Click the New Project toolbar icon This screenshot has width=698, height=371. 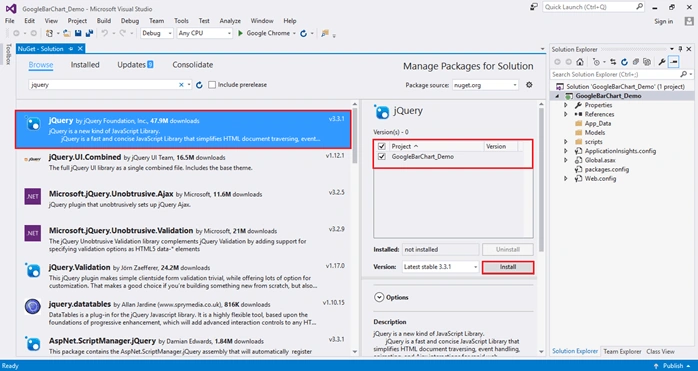click(x=49, y=33)
